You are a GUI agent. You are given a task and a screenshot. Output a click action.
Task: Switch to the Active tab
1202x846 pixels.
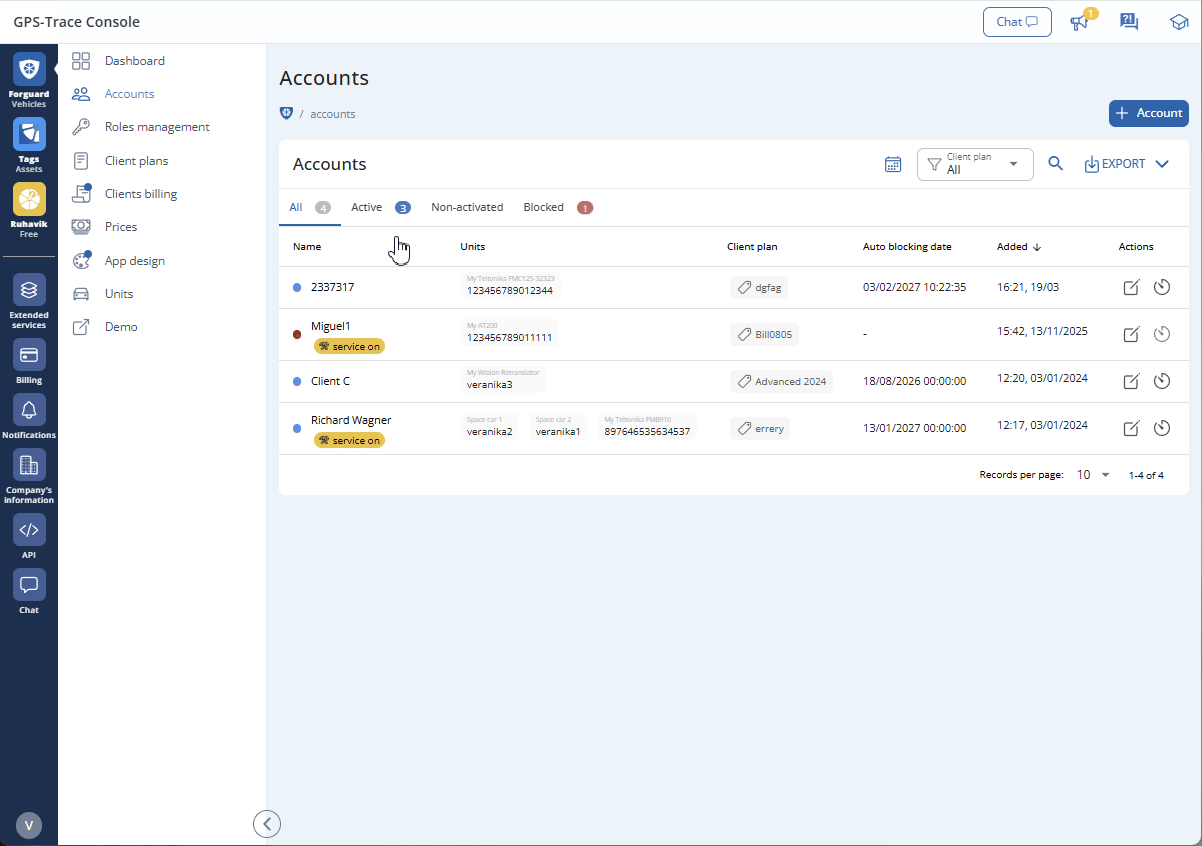[x=381, y=207]
